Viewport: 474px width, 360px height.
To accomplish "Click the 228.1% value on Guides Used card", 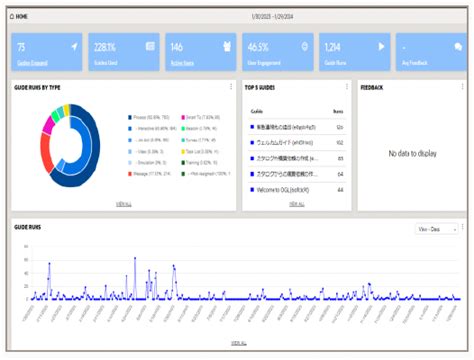I will (105, 47).
